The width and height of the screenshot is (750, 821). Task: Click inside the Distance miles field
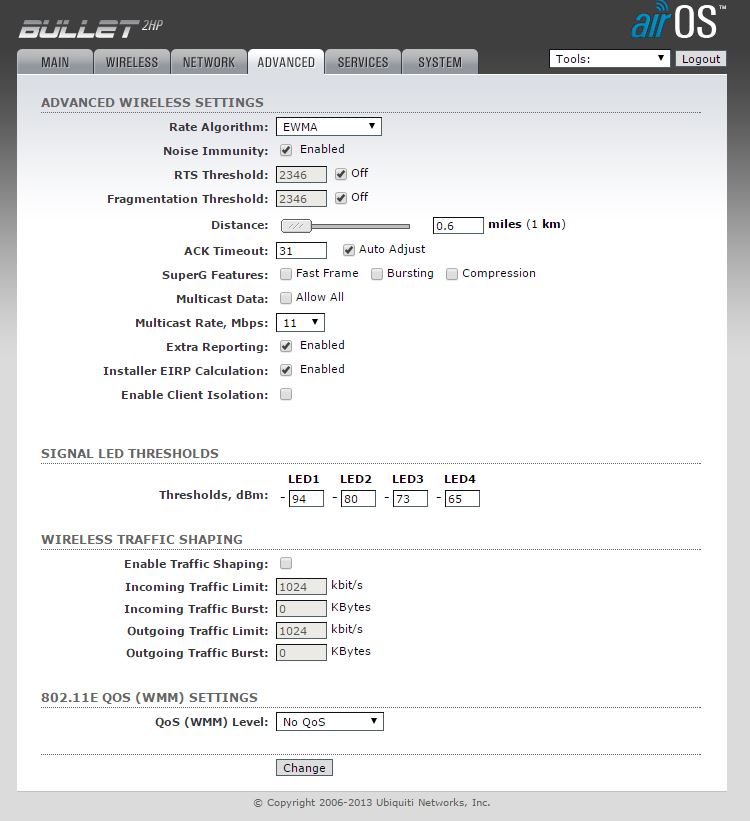458,226
